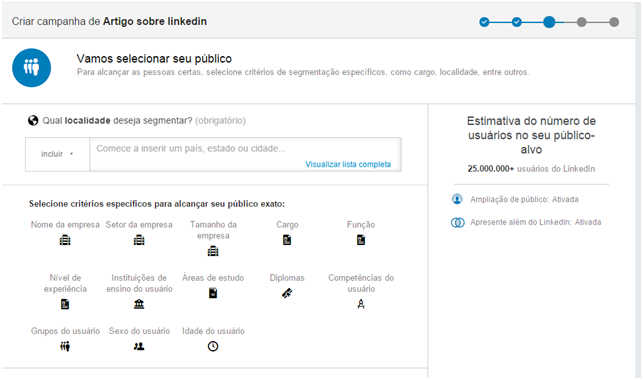Click the Ampliação de público icon
This screenshot has width=643, height=380.
[457, 199]
